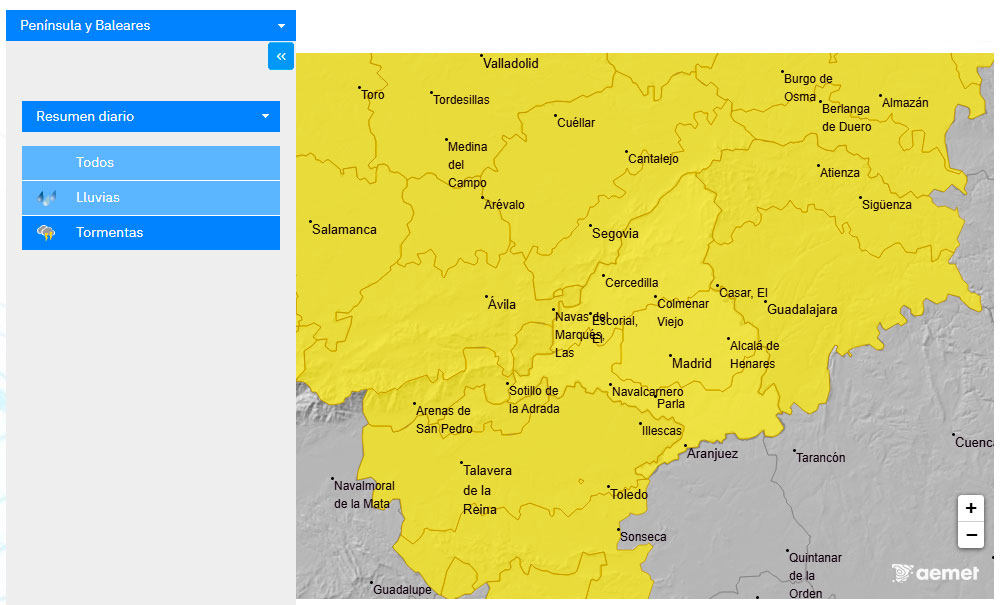Select Aranjuez on the map
Screen dimensions: 1003x605
[x=712, y=453]
